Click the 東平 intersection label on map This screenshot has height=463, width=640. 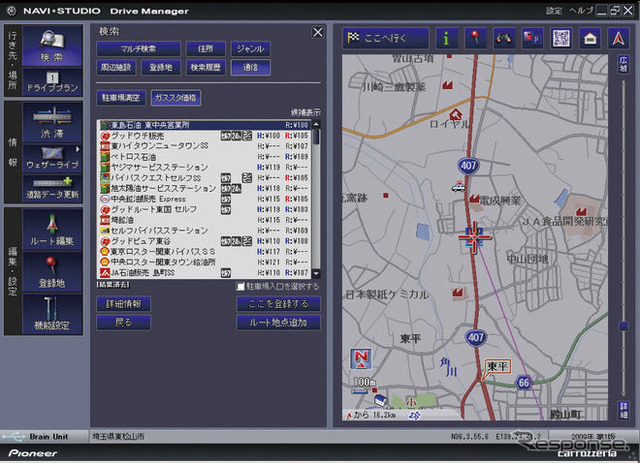click(x=497, y=366)
